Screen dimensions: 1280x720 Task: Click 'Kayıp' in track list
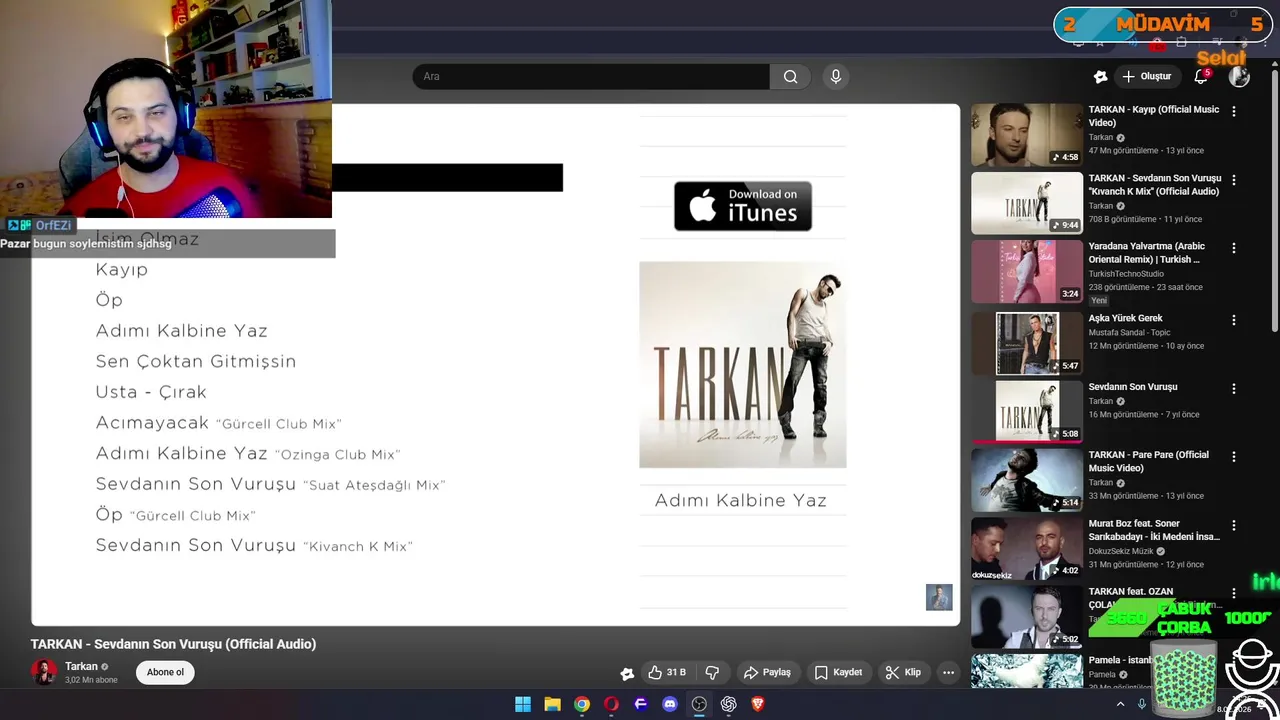click(x=122, y=270)
